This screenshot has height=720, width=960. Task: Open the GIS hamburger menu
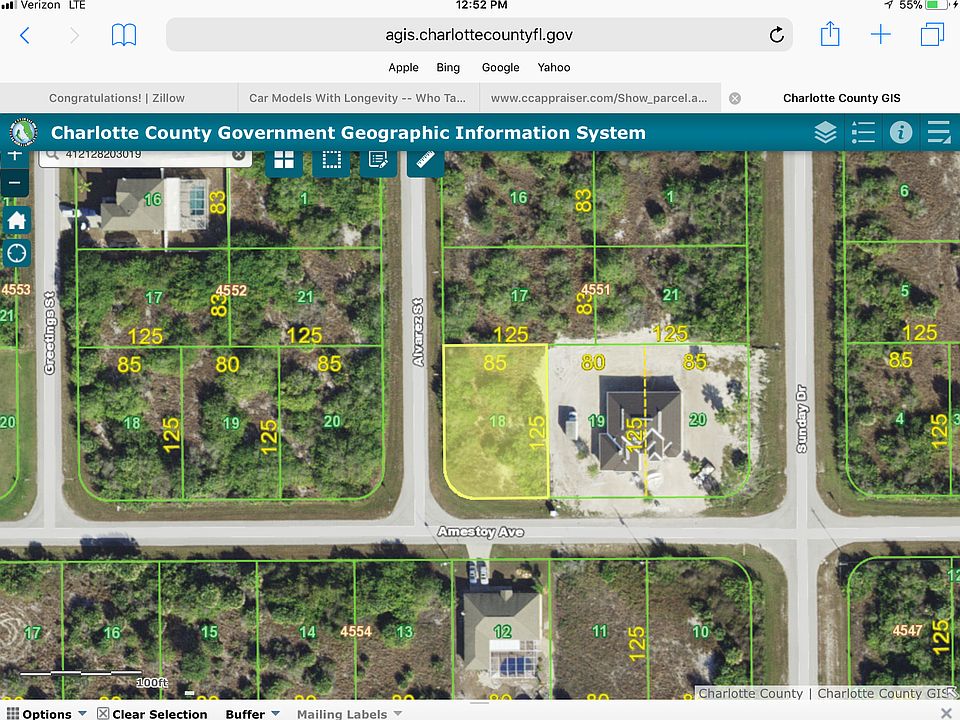pyautogui.click(x=938, y=132)
